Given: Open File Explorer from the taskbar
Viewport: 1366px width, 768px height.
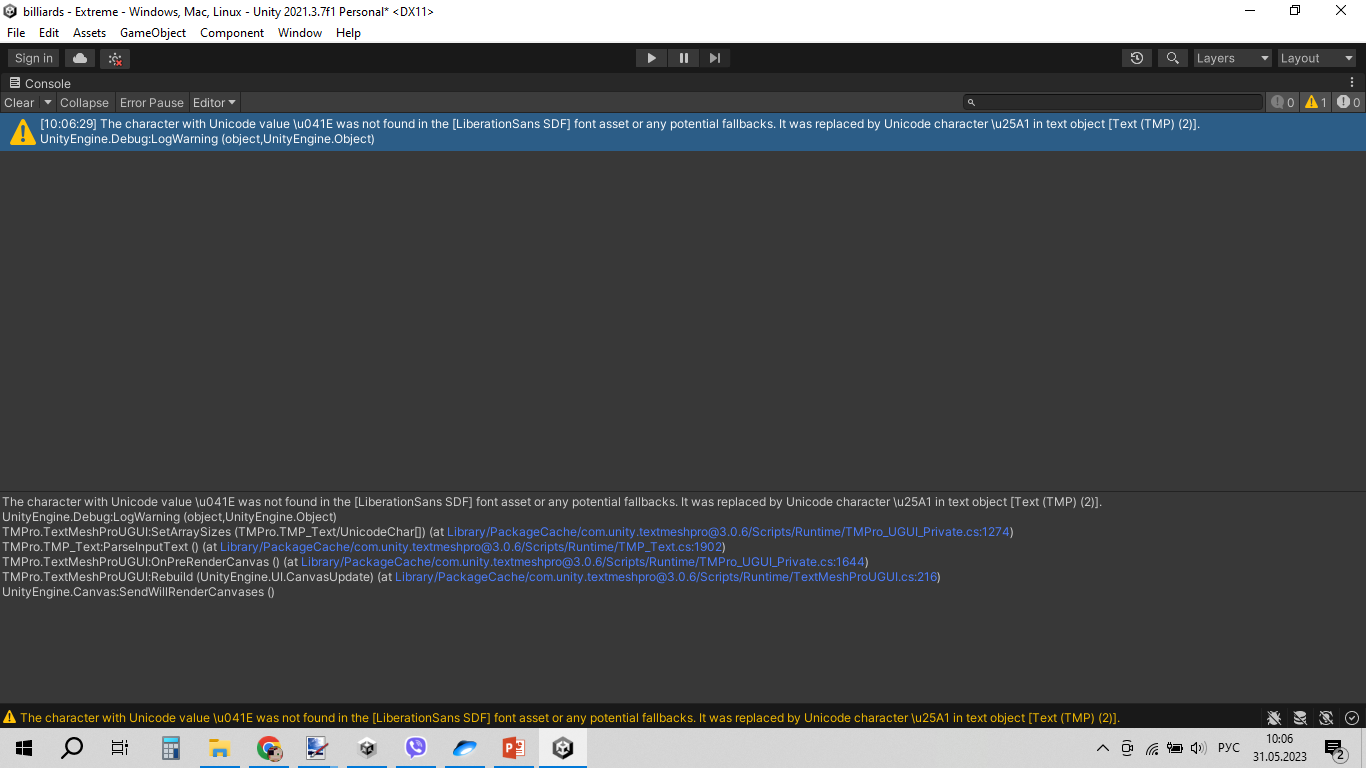Looking at the screenshot, I should point(219,748).
